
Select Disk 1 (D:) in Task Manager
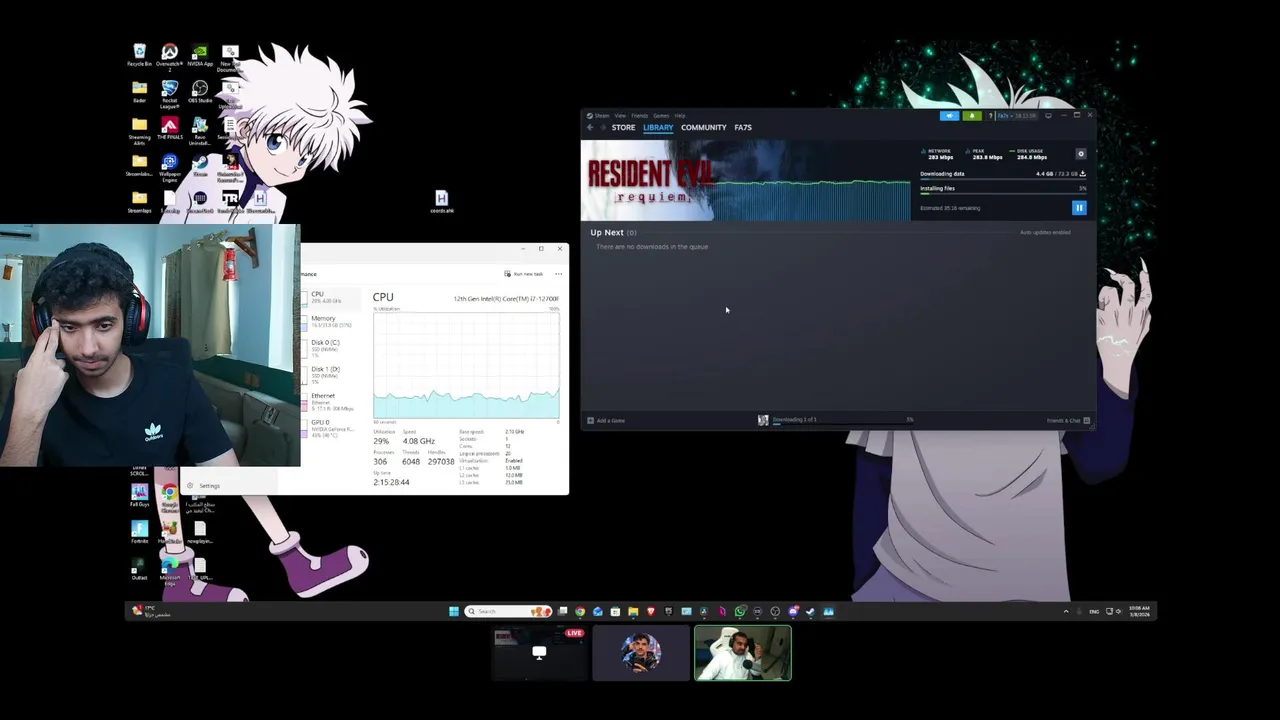point(329,374)
